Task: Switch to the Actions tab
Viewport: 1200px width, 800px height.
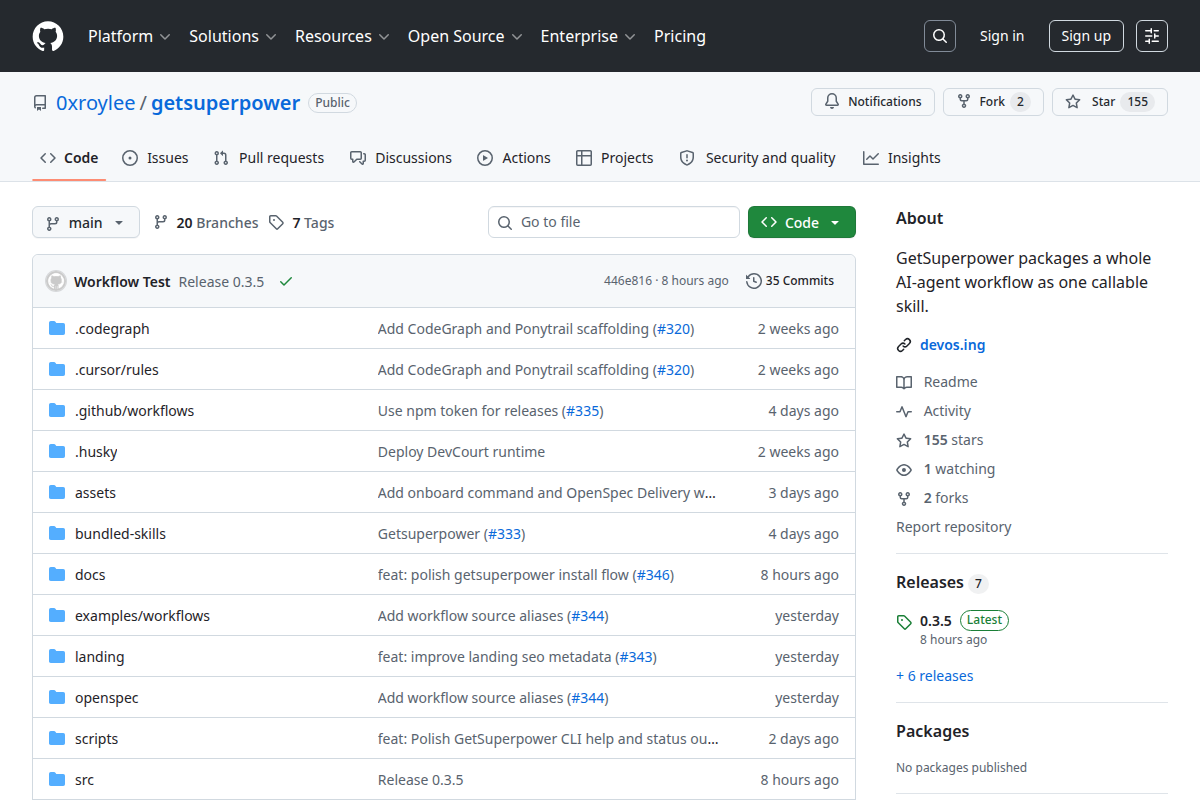Action: pos(514,158)
